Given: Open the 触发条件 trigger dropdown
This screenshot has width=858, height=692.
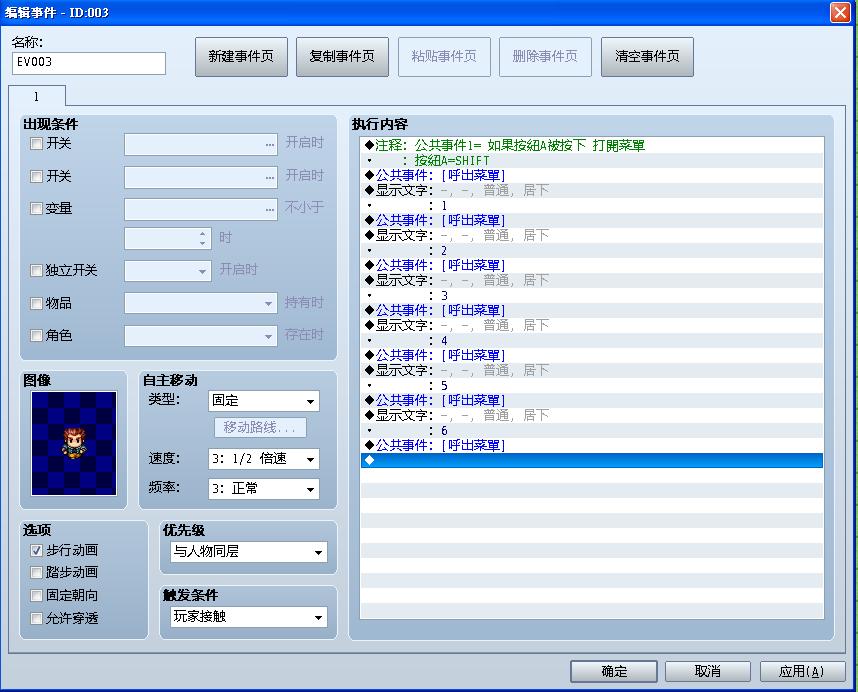Looking at the screenshot, I should click(x=249, y=617).
